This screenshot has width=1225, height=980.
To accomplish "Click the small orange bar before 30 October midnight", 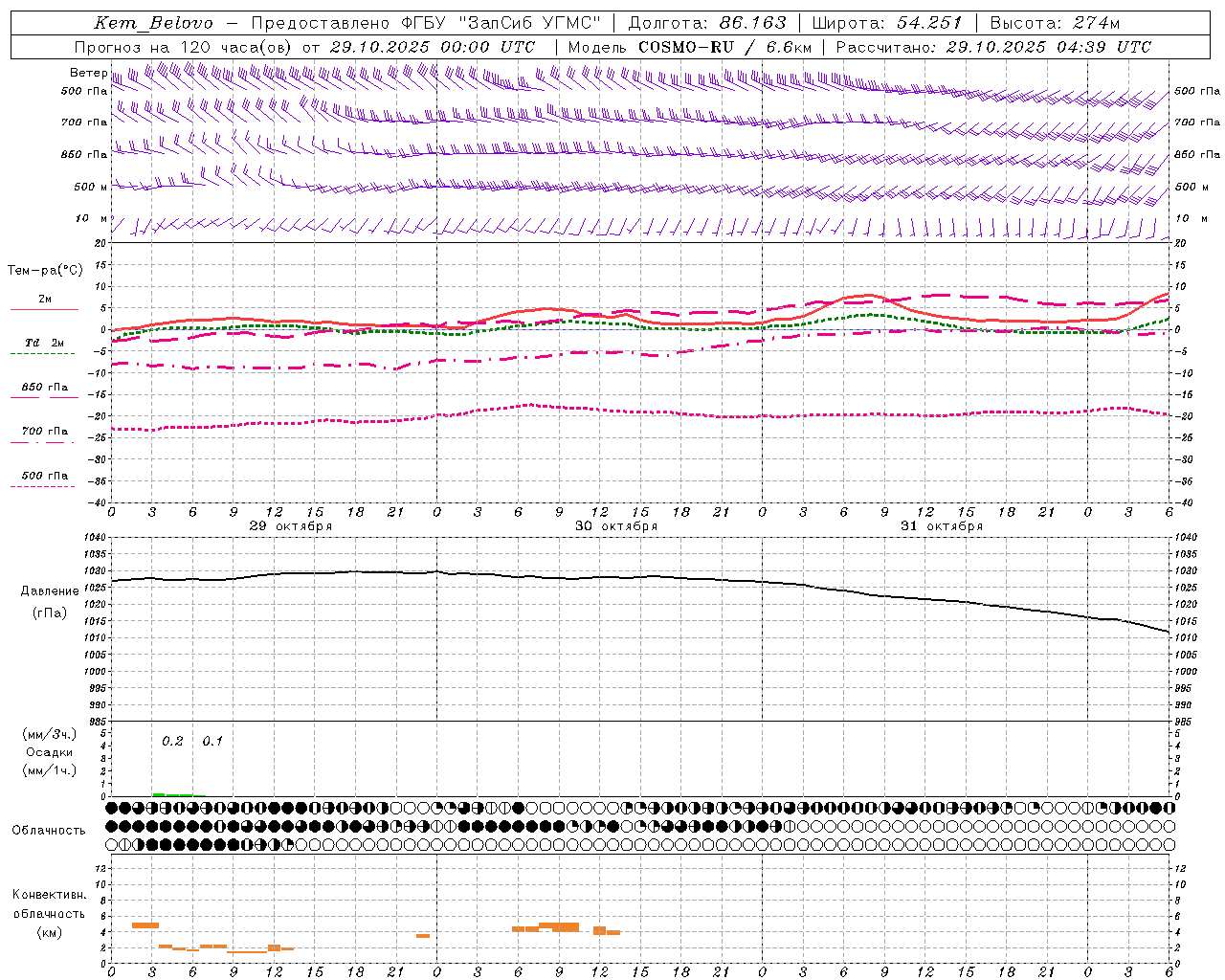I will 423,935.
